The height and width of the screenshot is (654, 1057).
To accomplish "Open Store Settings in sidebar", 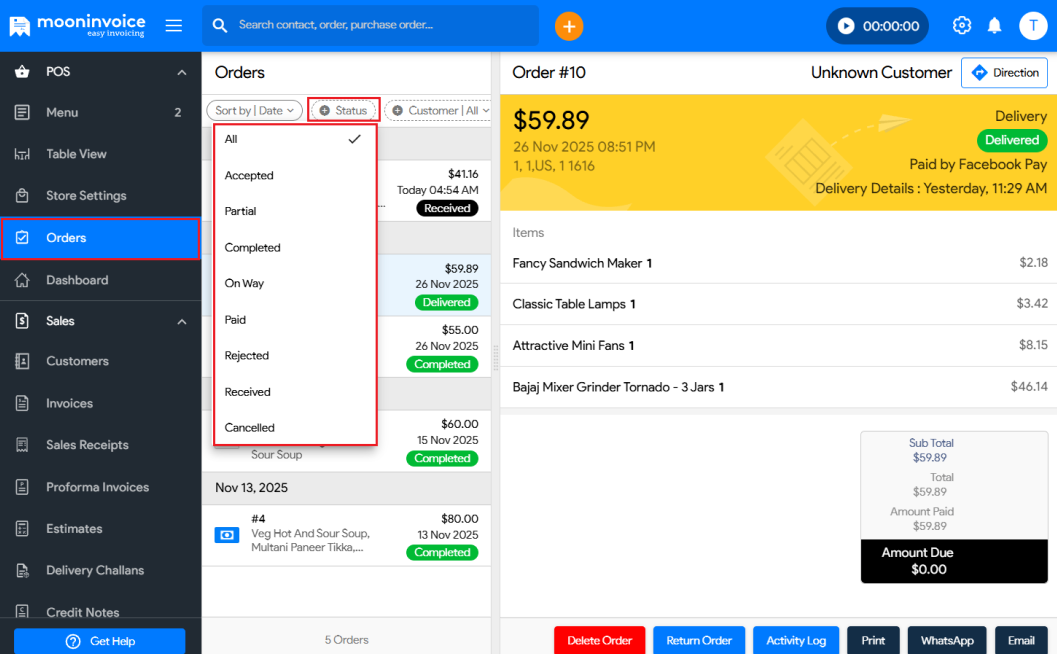I will [x=86, y=196].
